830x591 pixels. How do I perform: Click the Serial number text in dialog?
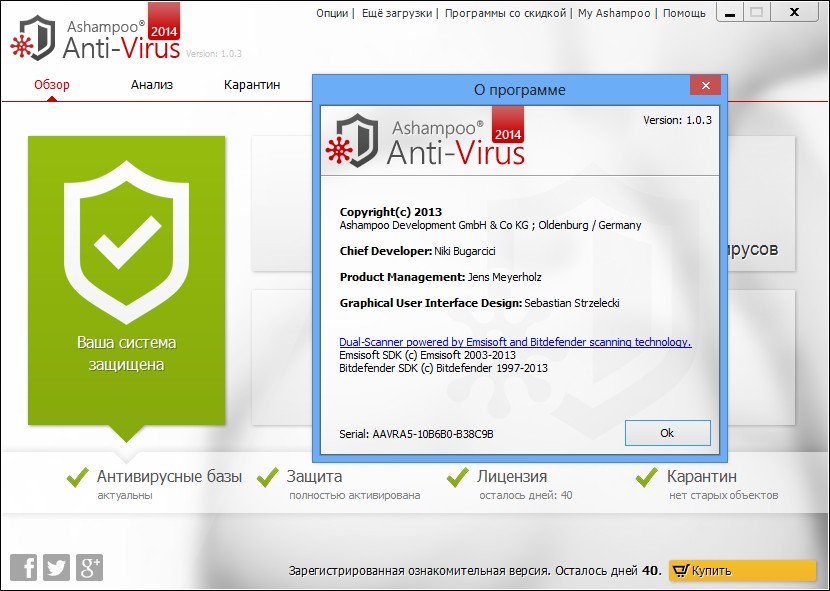tap(416, 434)
